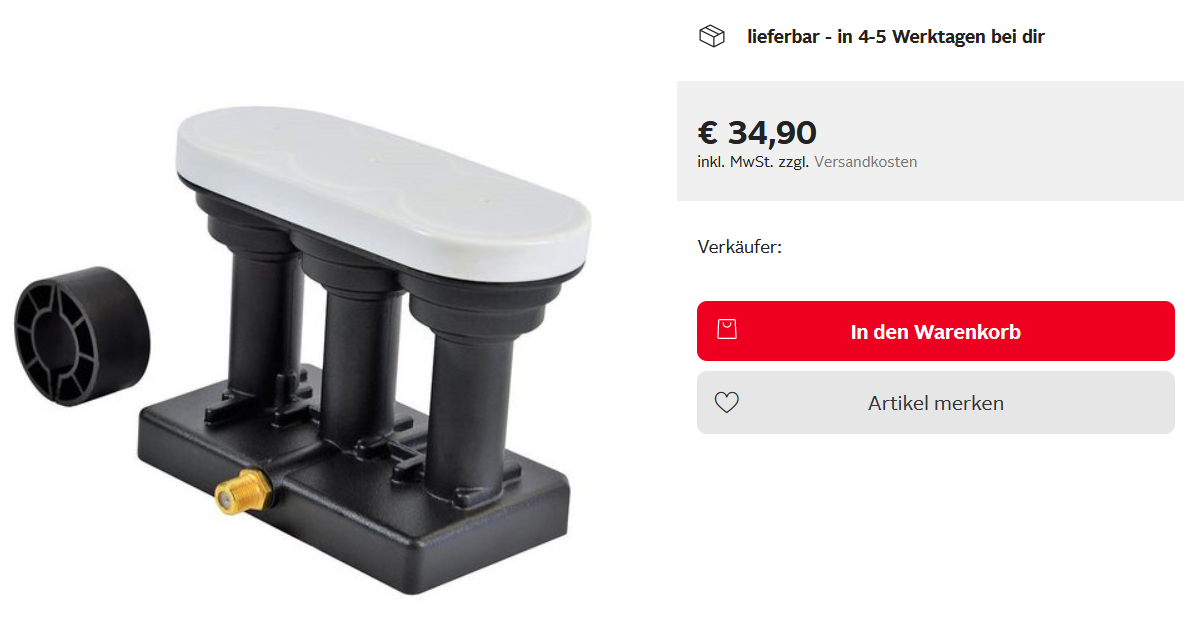
Task: Click the heart wishlist icon
Action: point(726,402)
